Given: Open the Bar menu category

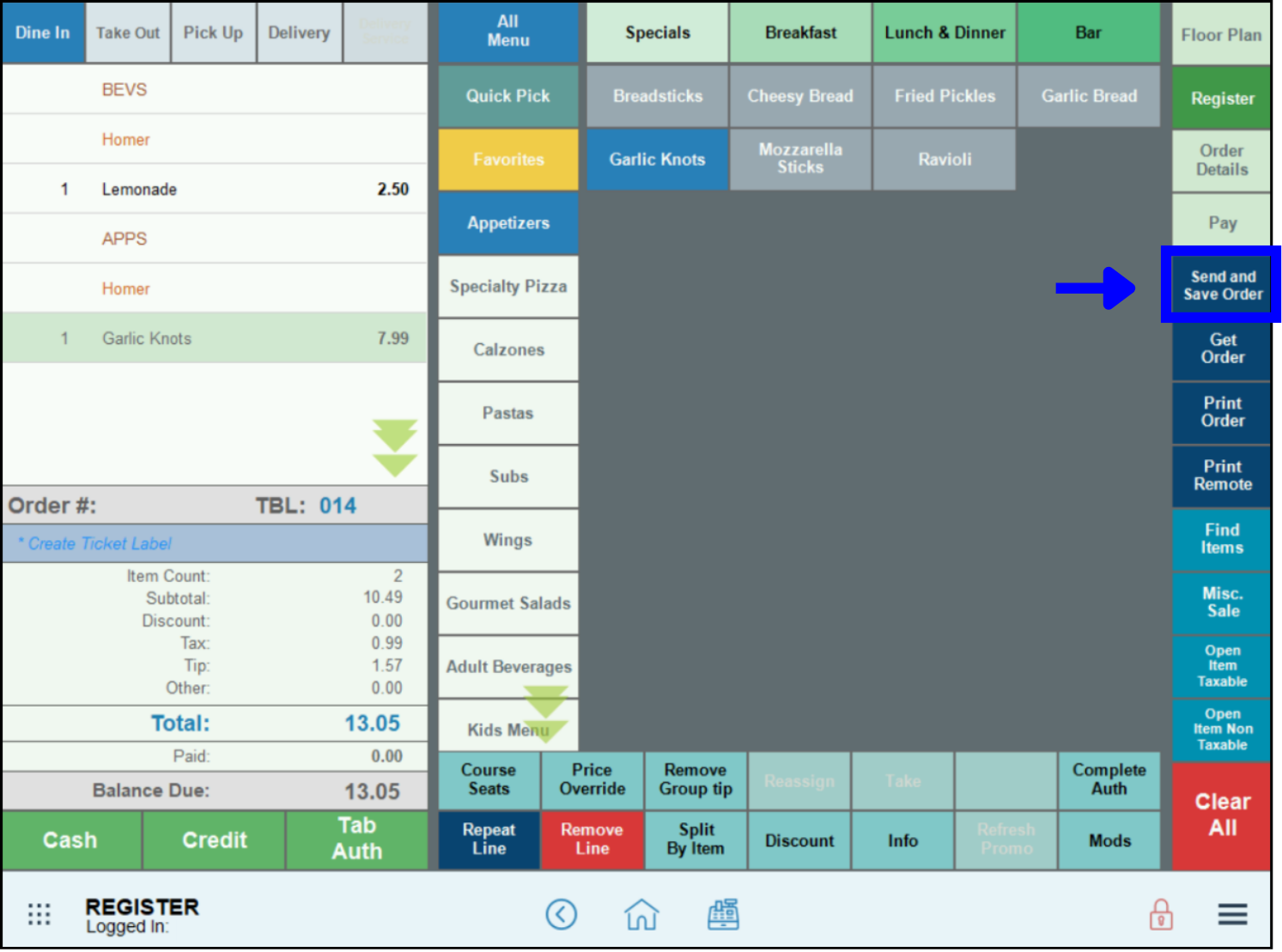Looking at the screenshot, I should (1089, 33).
